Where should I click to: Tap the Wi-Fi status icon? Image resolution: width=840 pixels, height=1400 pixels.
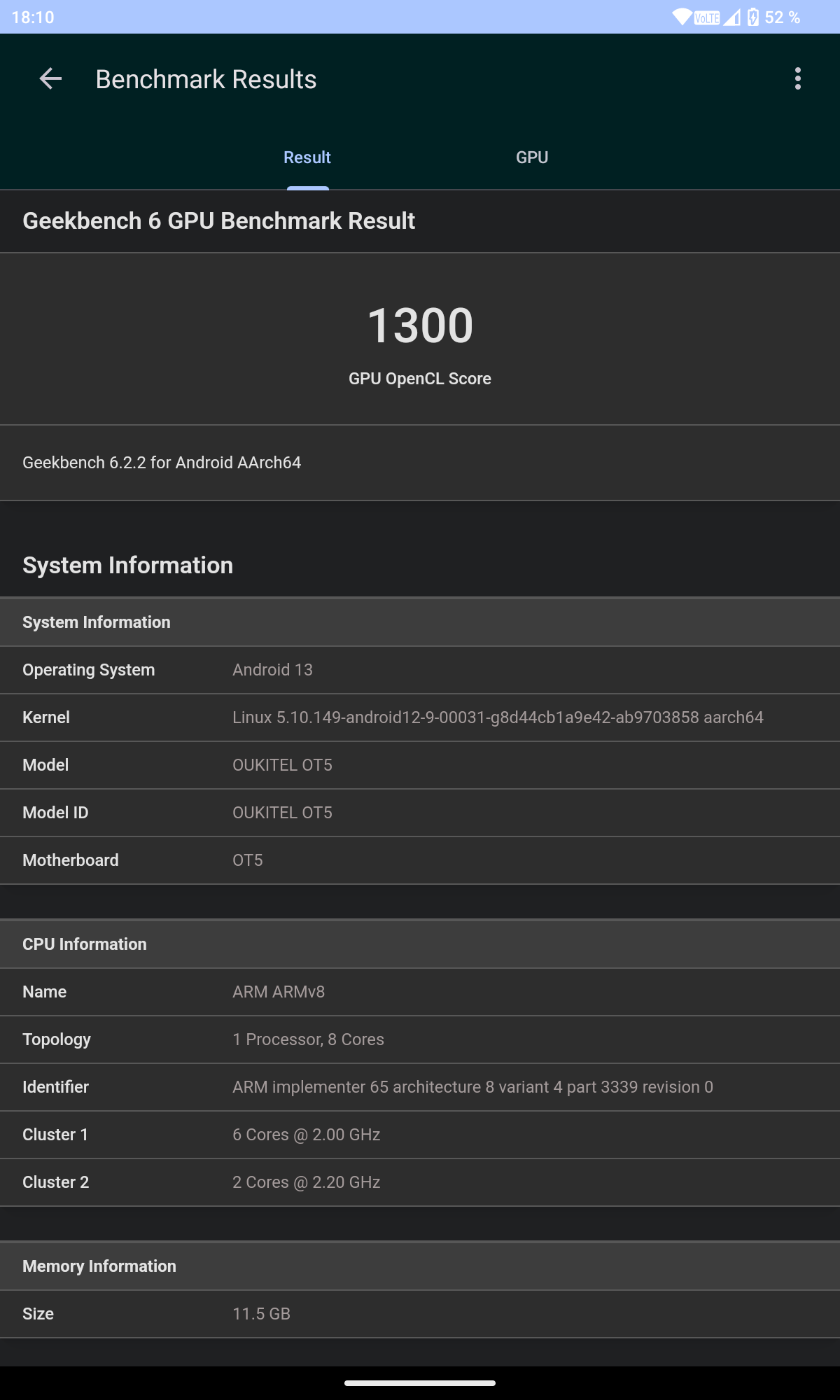pyautogui.click(x=682, y=17)
